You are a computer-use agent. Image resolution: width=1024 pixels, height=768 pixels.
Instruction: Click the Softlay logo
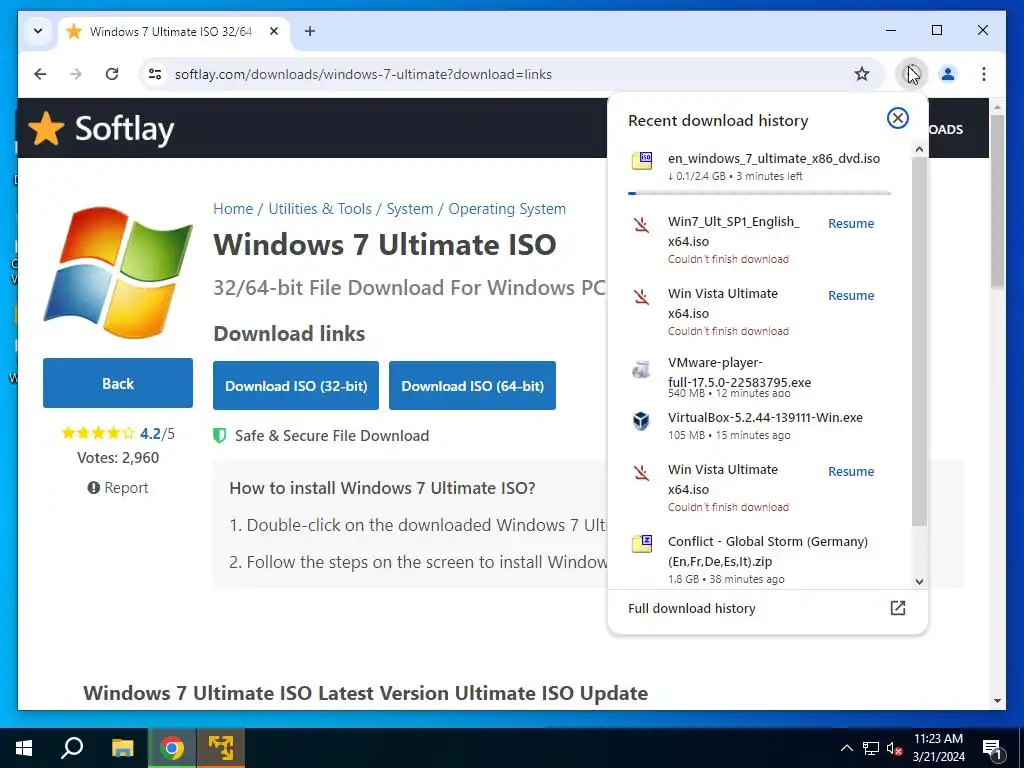(x=102, y=129)
